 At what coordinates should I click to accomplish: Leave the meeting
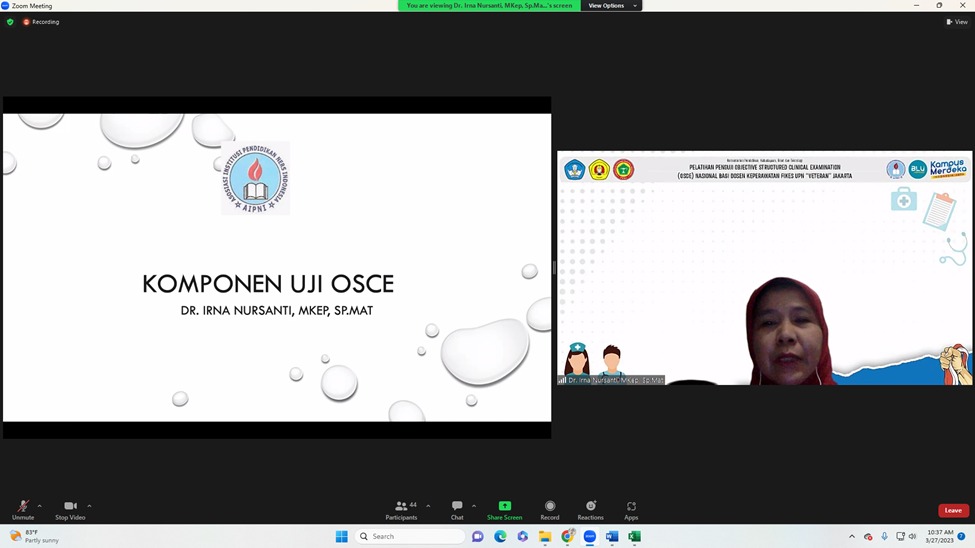[953, 511]
